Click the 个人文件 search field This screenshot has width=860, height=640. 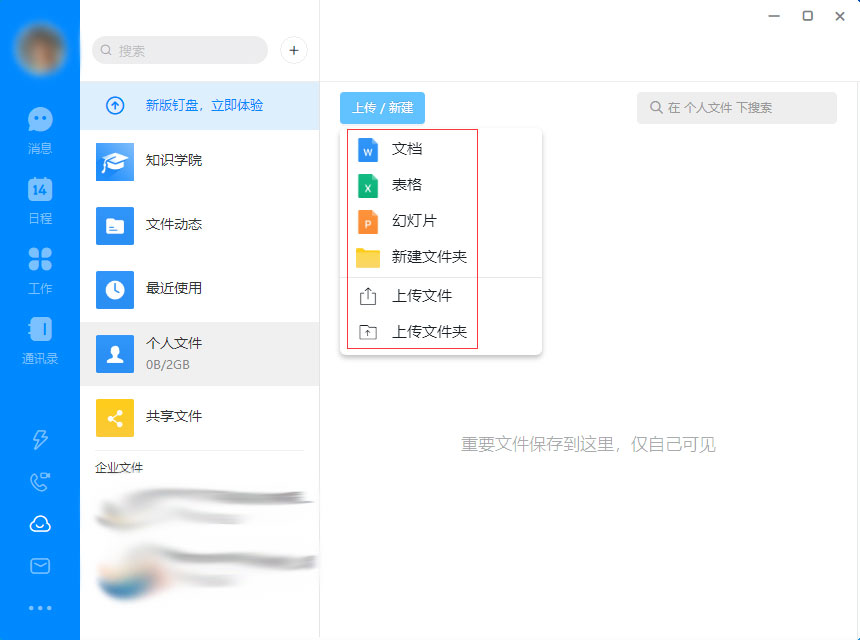pos(737,107)
